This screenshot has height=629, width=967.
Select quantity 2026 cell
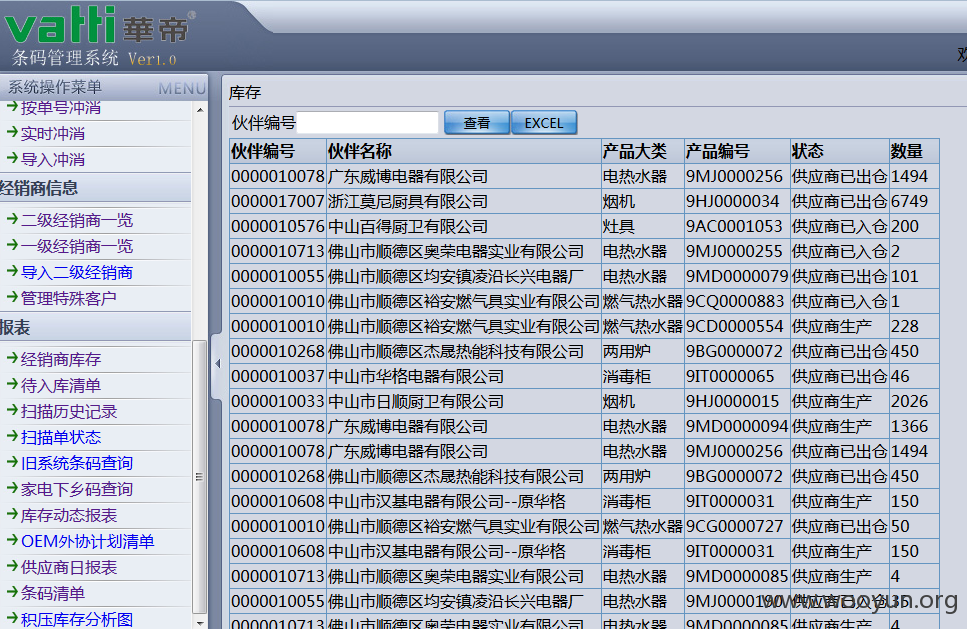click(914, 401)
